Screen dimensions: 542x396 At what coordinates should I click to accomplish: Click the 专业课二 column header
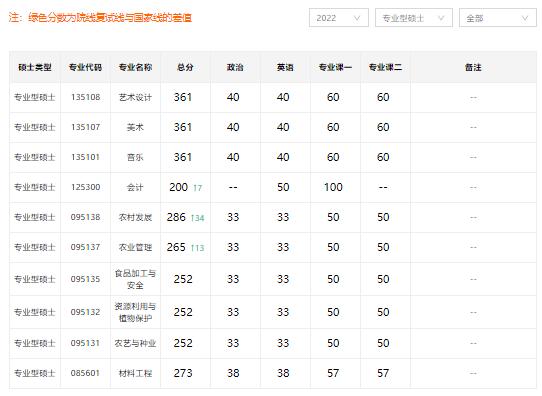pyautogui.click(x=385, y=67)
